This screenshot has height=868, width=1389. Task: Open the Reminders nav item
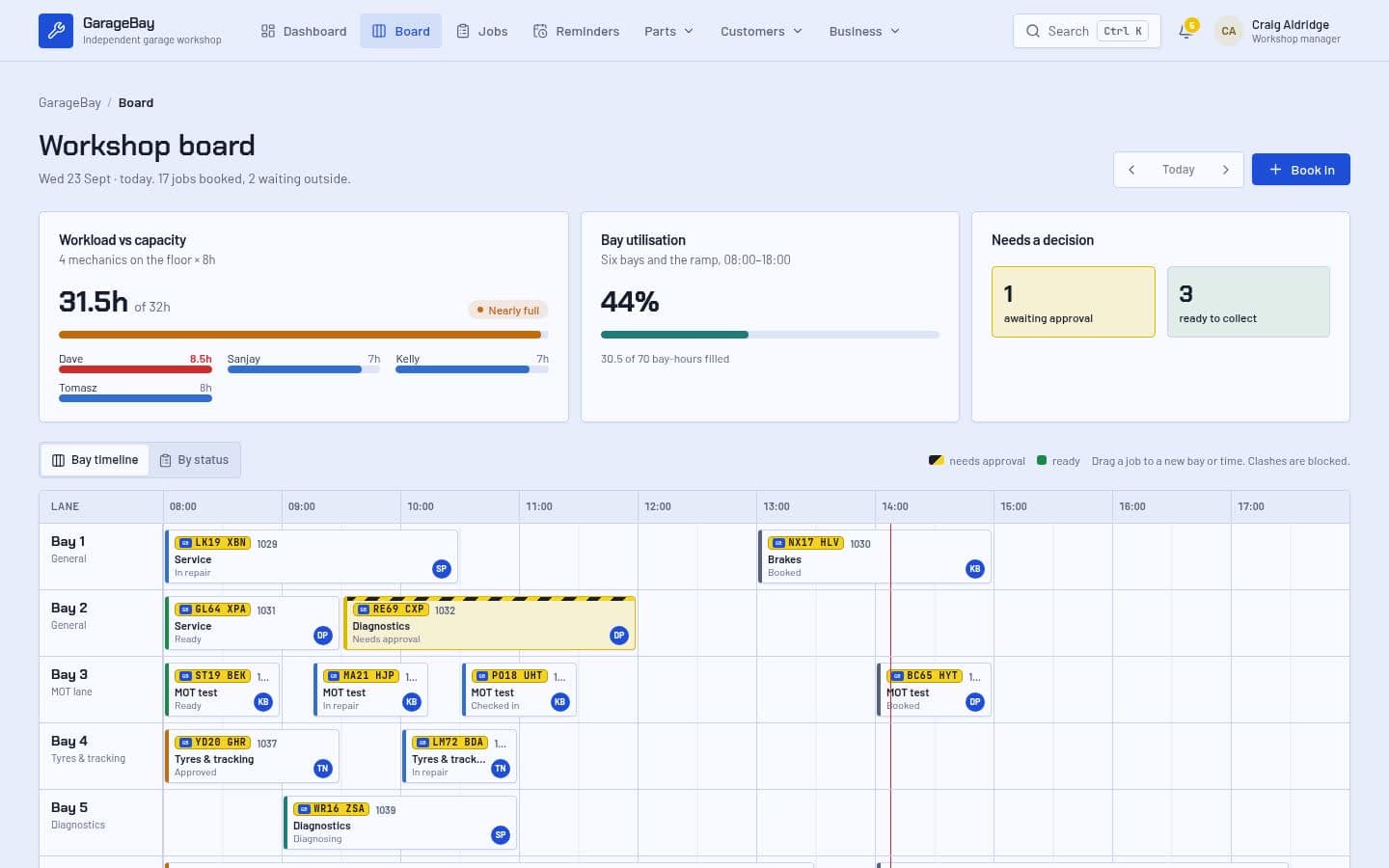coord(576,31)
